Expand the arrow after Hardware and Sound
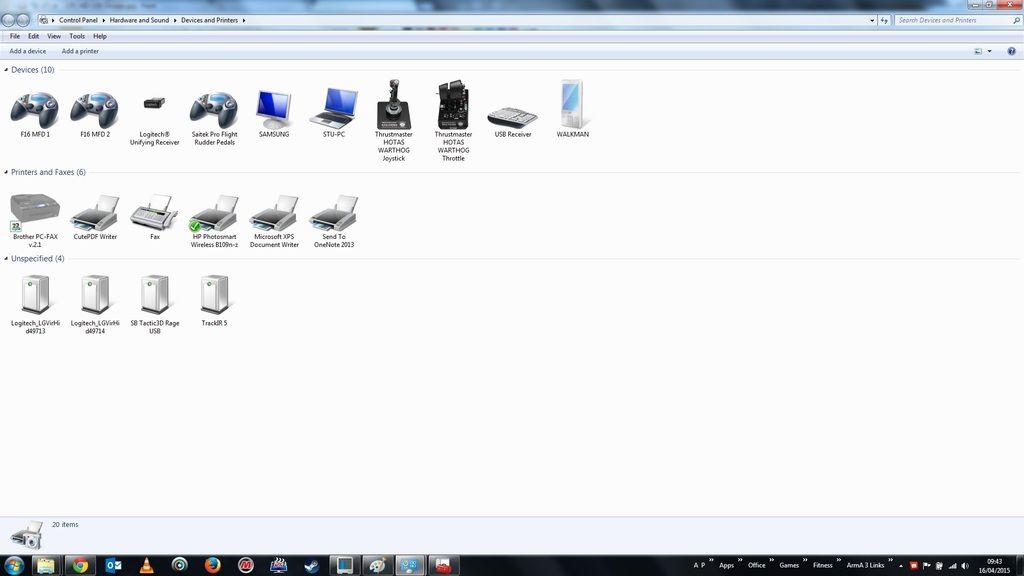This screenshot has width=1024, height=576. [175, 20]
